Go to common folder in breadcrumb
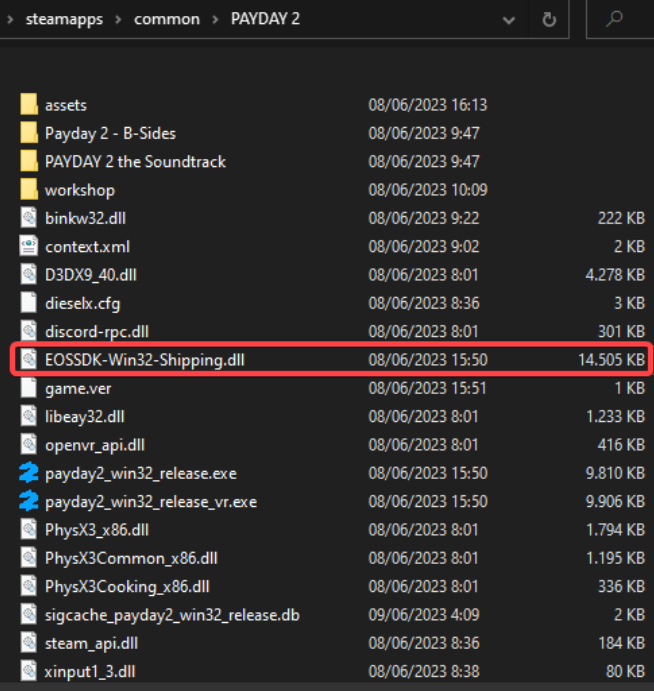Viewport: 654px width, 691px height. 167,19
